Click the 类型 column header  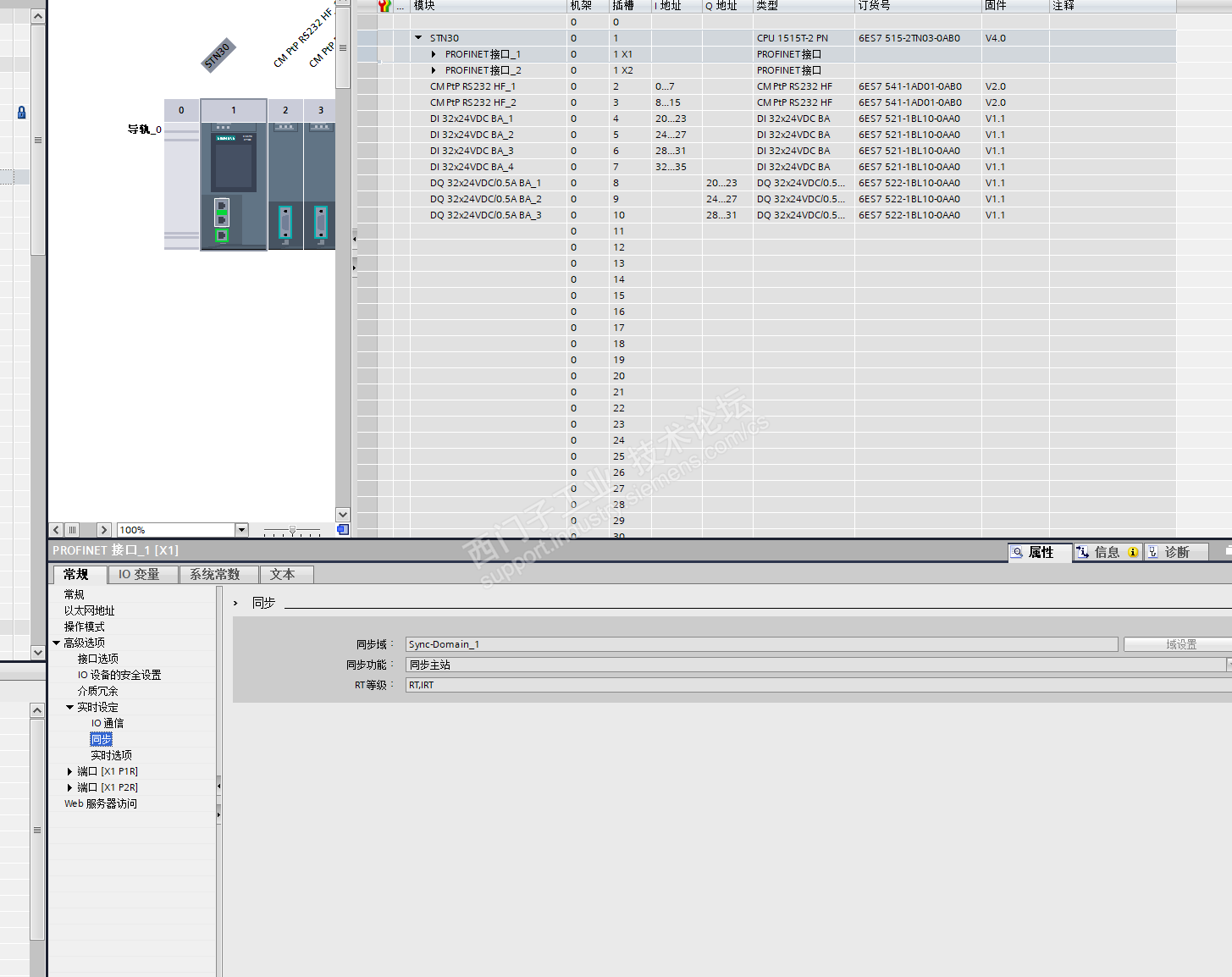tap(804, 6)
